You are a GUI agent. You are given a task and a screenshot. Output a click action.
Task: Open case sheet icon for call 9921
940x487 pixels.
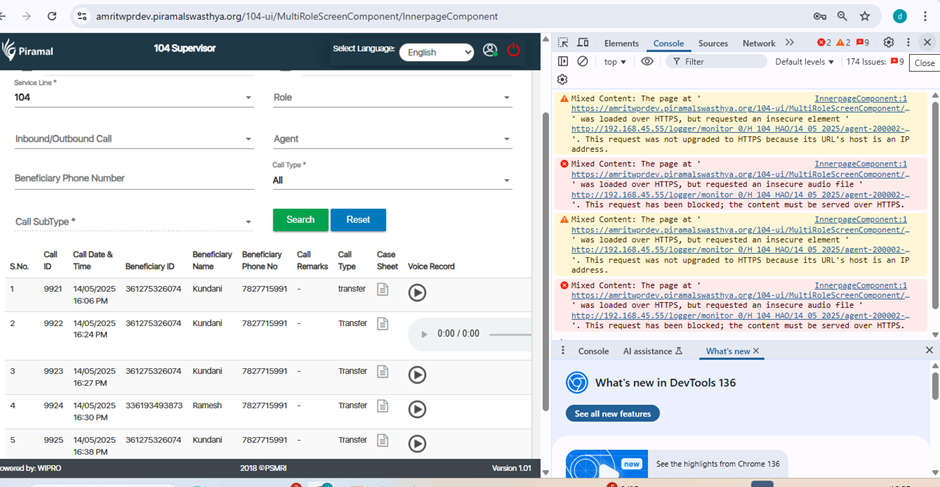coord(382,290)
